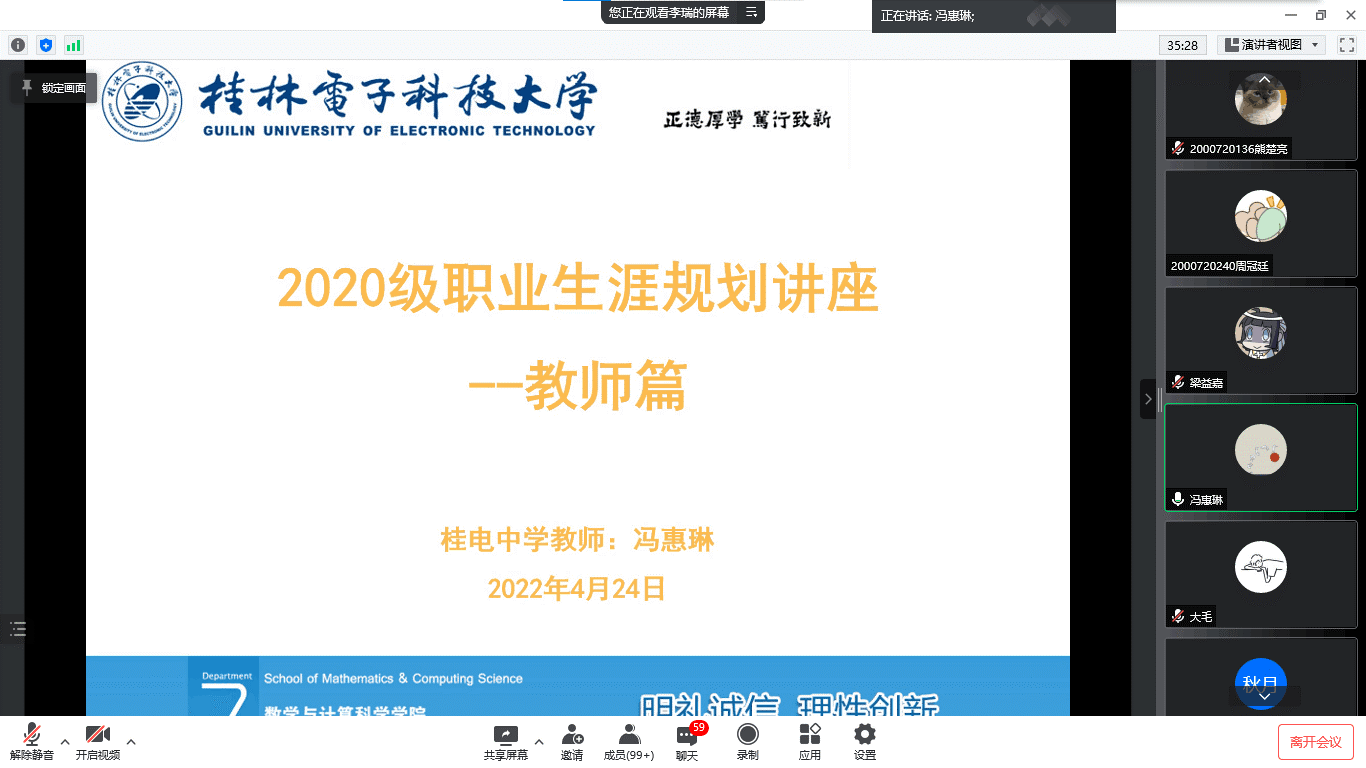Expand the audio options arrow beside the microphone
1366x768 pixels.
click(x=65, y=742)
